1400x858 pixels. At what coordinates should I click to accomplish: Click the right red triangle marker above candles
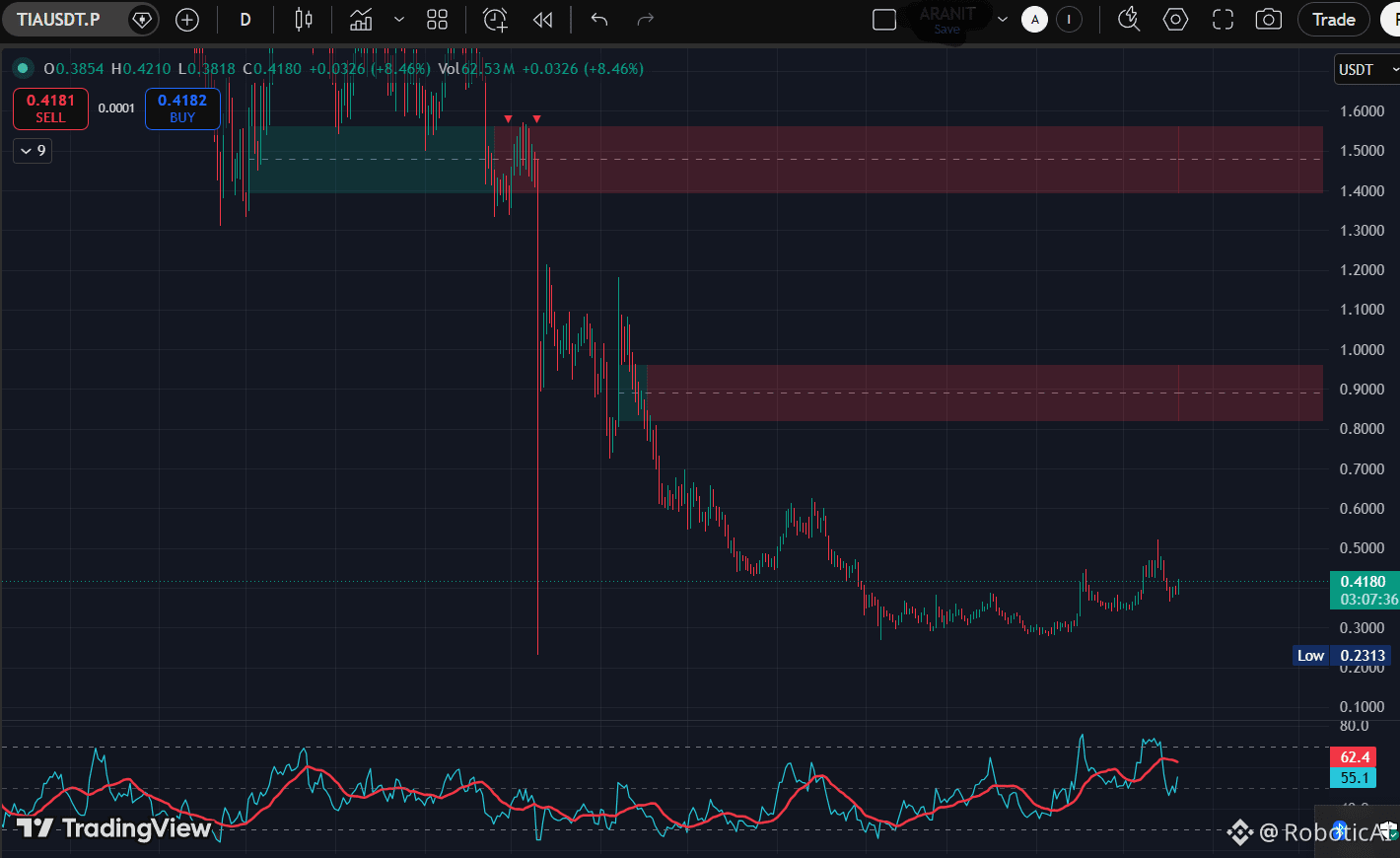(536, 119)
